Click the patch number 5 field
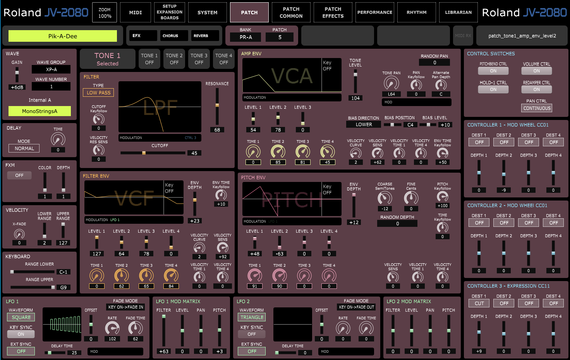The image size is (570, 360). pyautogui.click(x=280, y=37)
